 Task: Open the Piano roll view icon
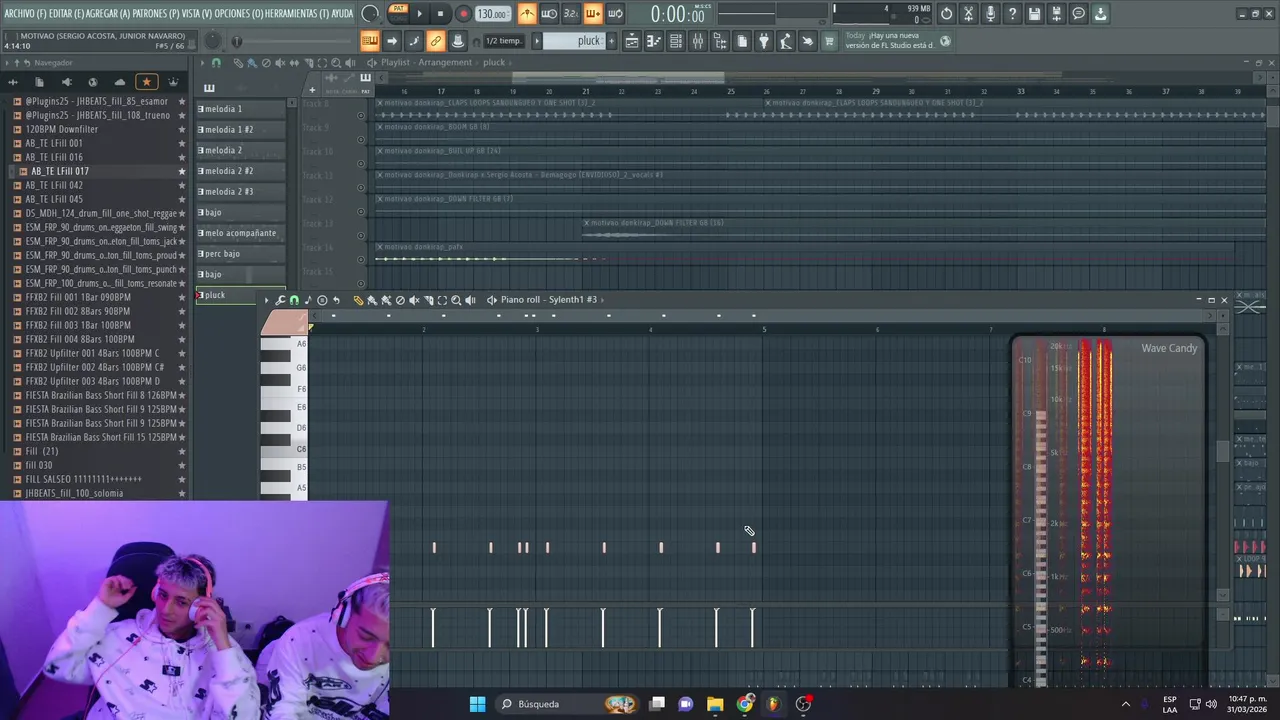[654, 41]
